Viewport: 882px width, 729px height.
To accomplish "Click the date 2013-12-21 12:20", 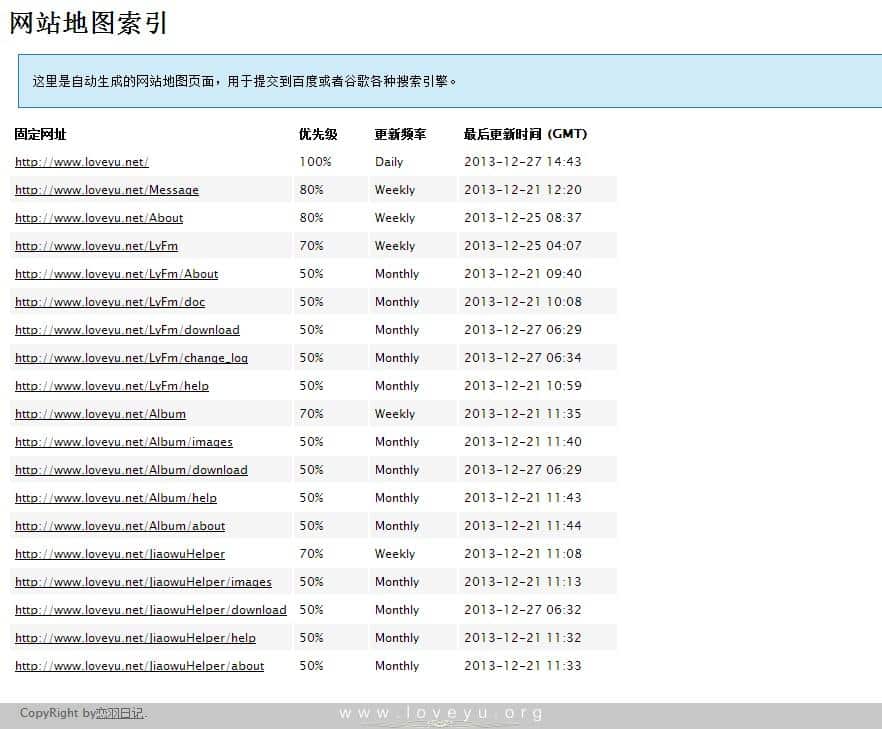I will pyautogui.click(x=523, y=190).
